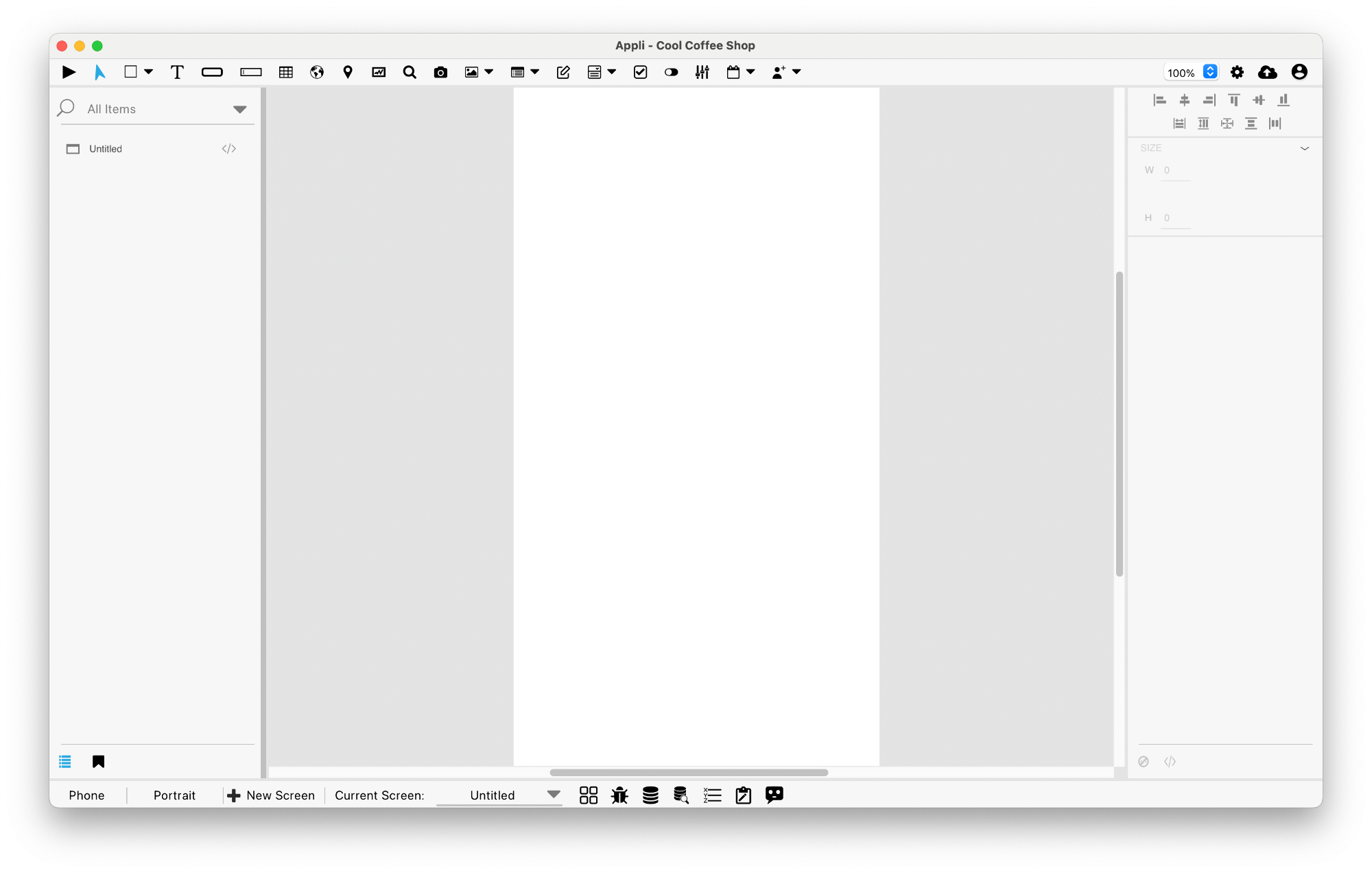This screenshot has width=1372, height=873.
Task: Select the Camera component icon
Action: tap(441, 71)
